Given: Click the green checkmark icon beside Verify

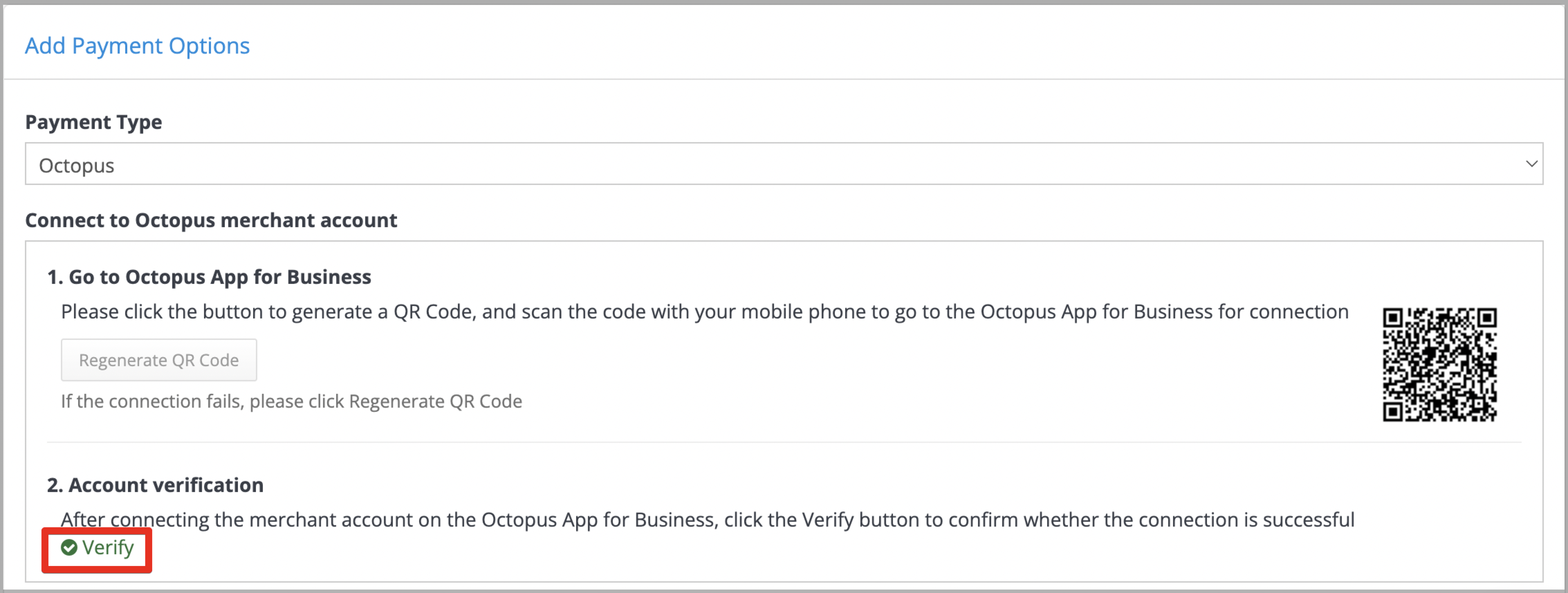Looking at the screenshot, I should tap(69, 548).
